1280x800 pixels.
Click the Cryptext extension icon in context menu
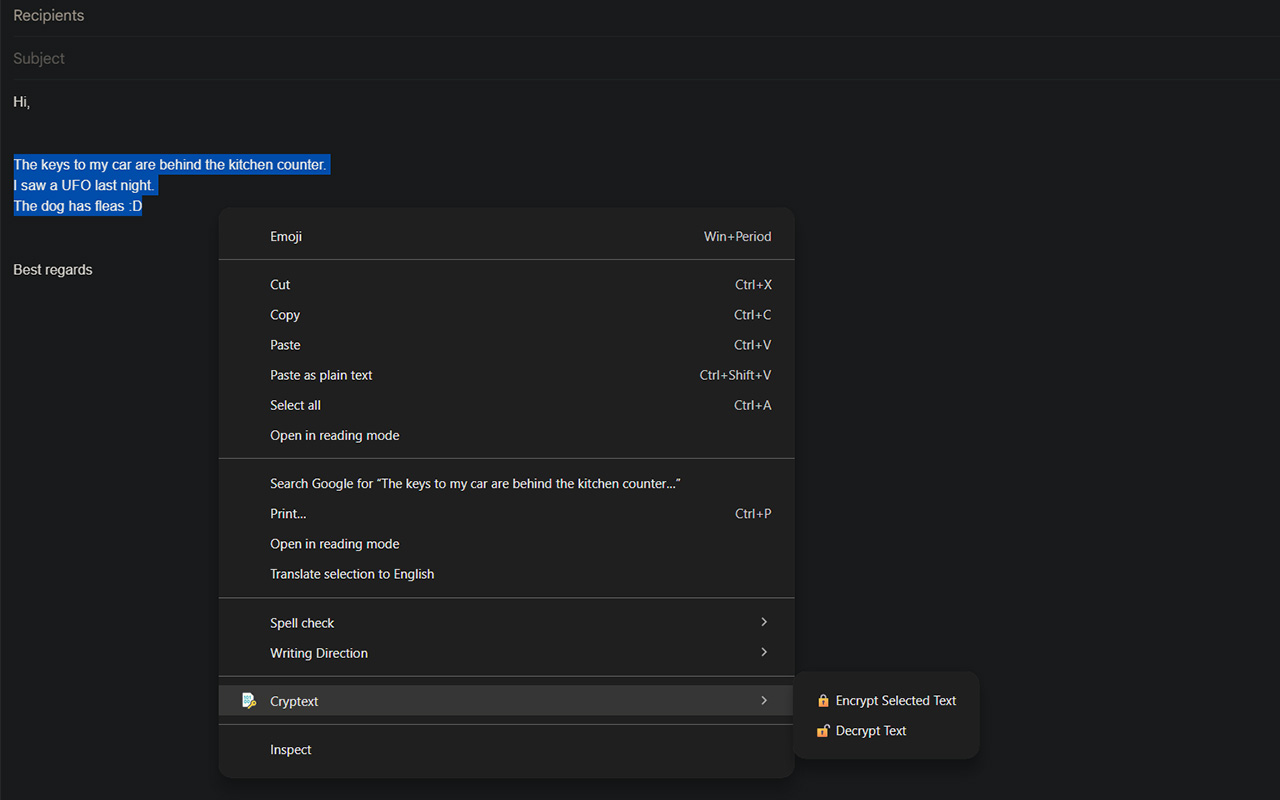point(249,701)
